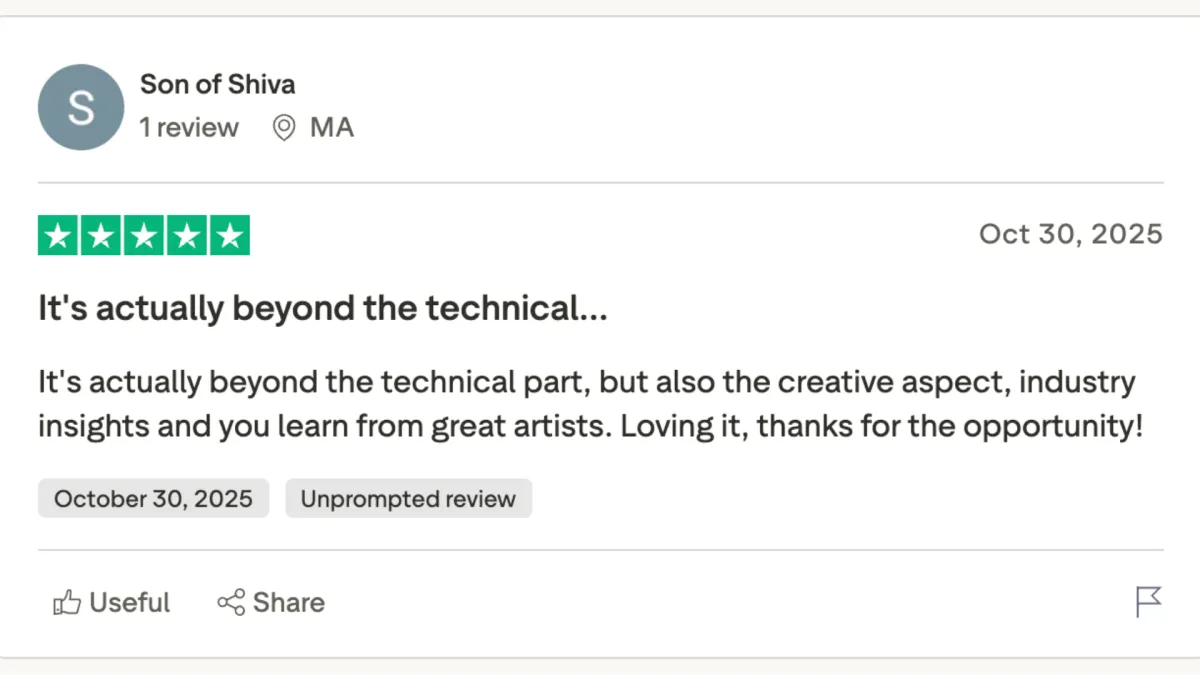Click the thumbs-up Useful icon
Image resolution: width=1200 pixels, height=675 pixels.
tap(66, 602)
